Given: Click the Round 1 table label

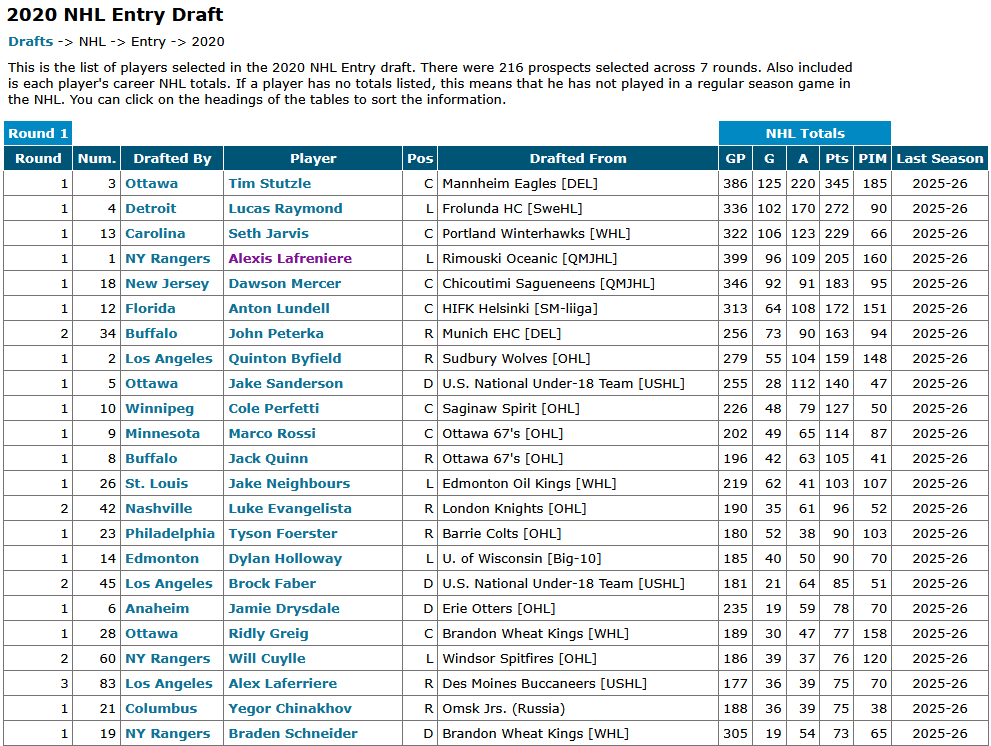Looking at the screenshot, I should pos(38,133).
